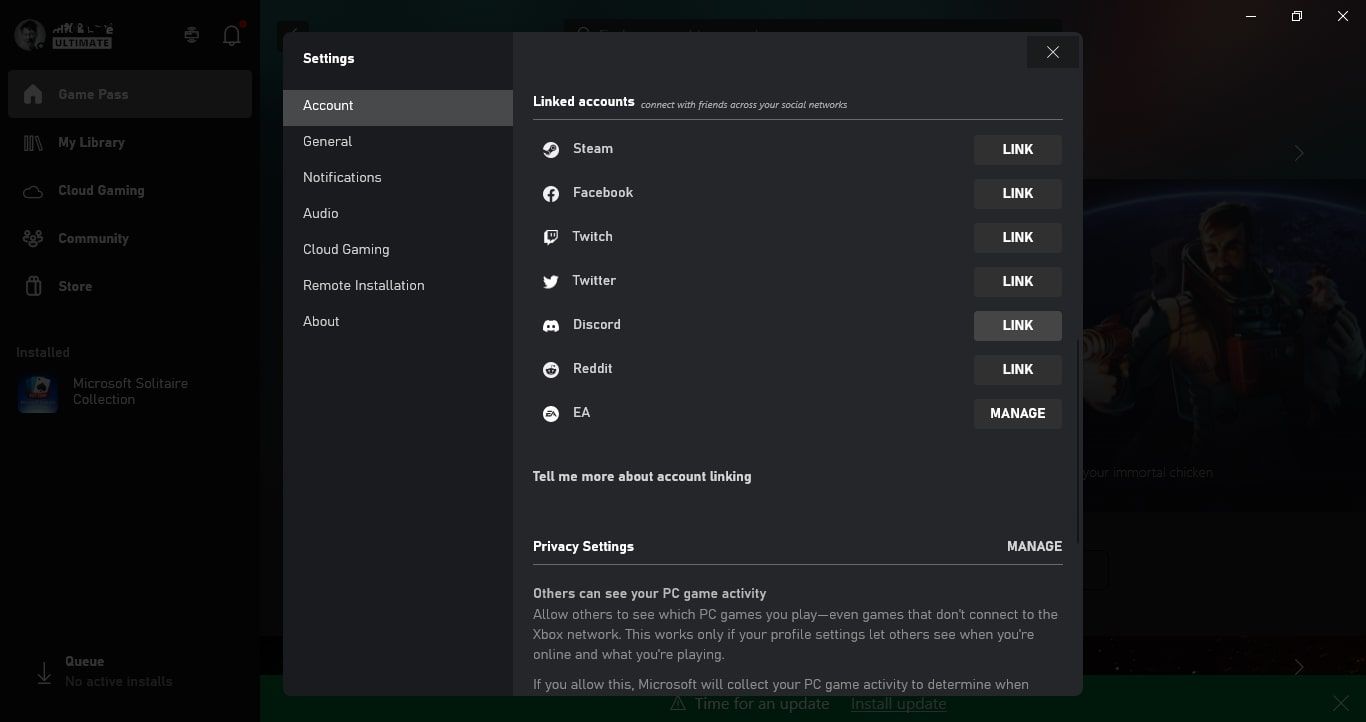Screen dimensions: 1366x722
Task: Click the Discord logo icon
Action: point(551,326)
